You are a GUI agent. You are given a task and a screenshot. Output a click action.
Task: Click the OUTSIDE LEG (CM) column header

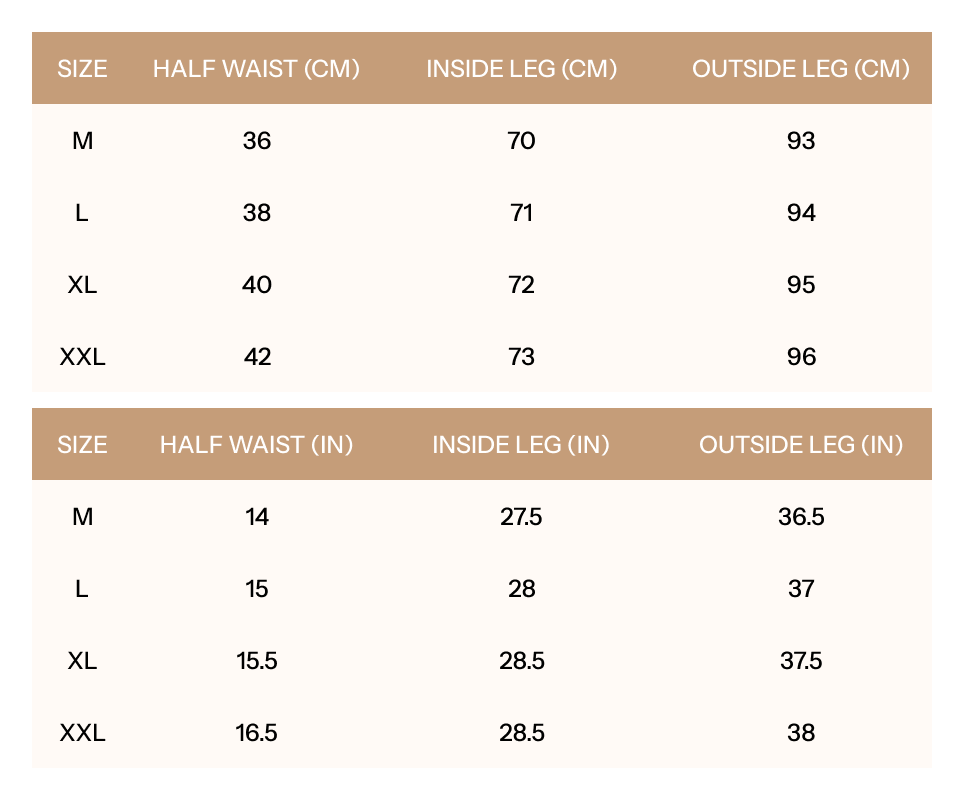[801, 69]
